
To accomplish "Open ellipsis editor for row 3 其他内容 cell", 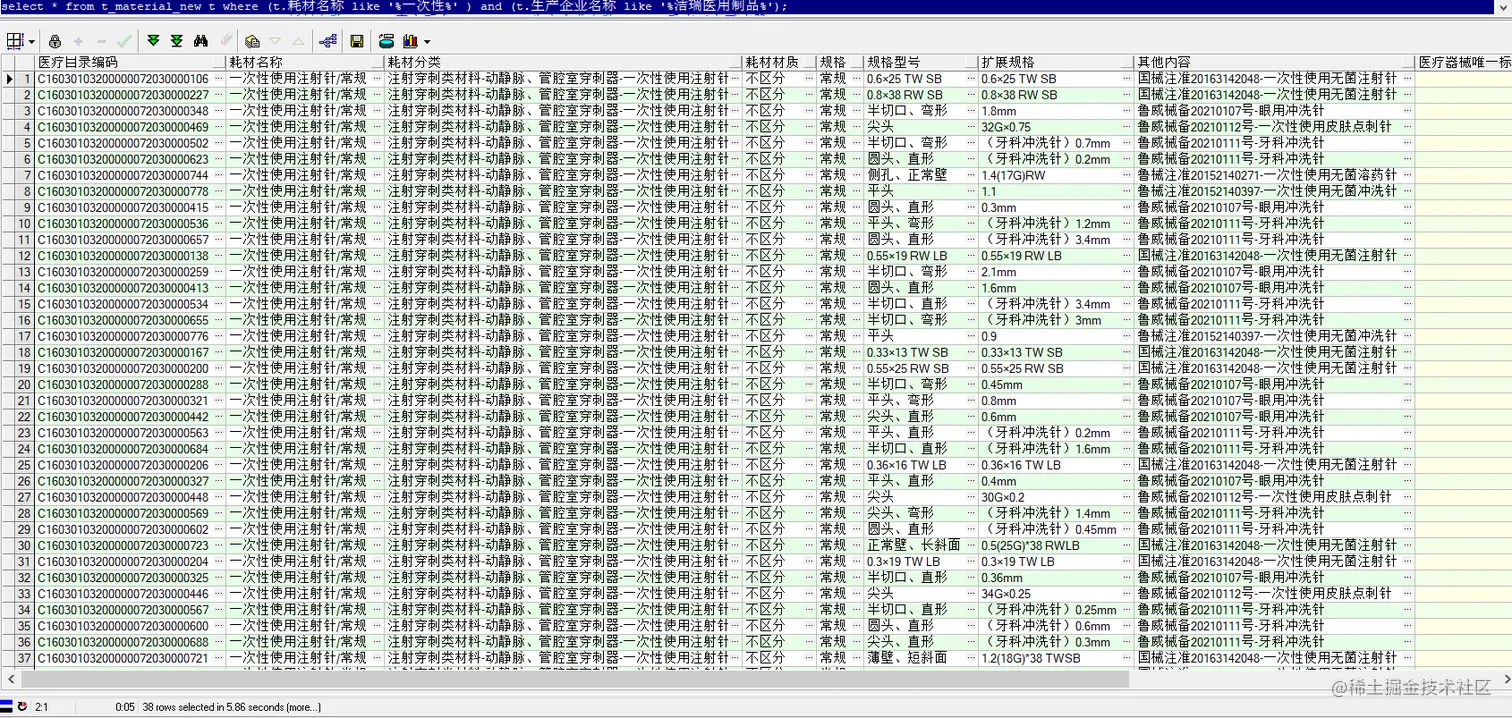I will point(1407,111).
